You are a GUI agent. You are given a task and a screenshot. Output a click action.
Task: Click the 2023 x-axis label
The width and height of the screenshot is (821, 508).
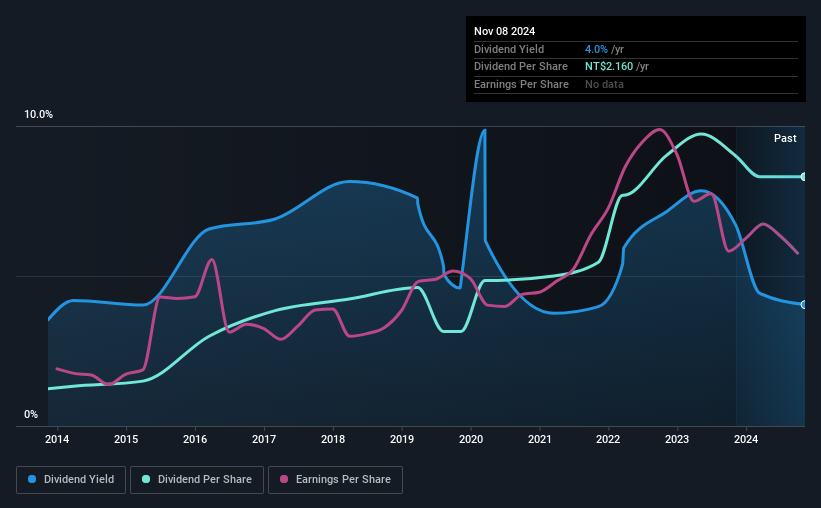coord(677,439)
